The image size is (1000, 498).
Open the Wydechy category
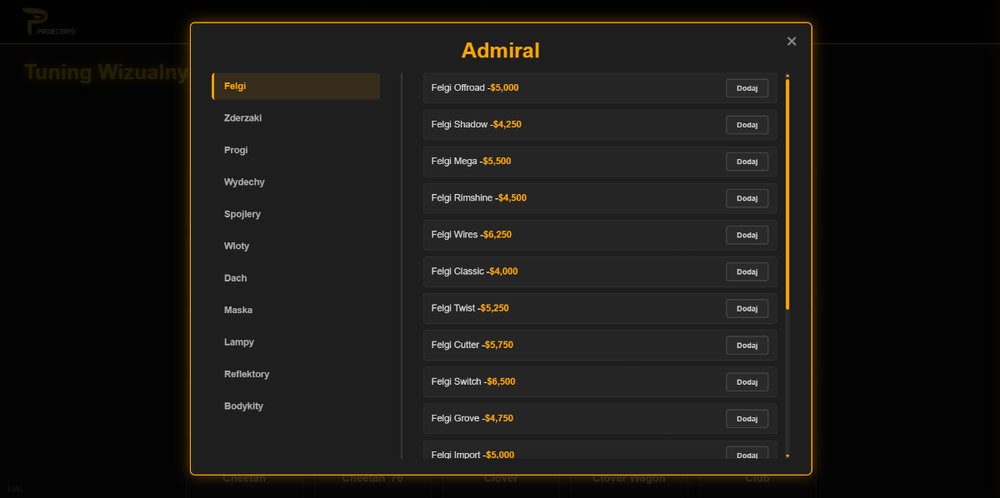(x=296, y=182)
